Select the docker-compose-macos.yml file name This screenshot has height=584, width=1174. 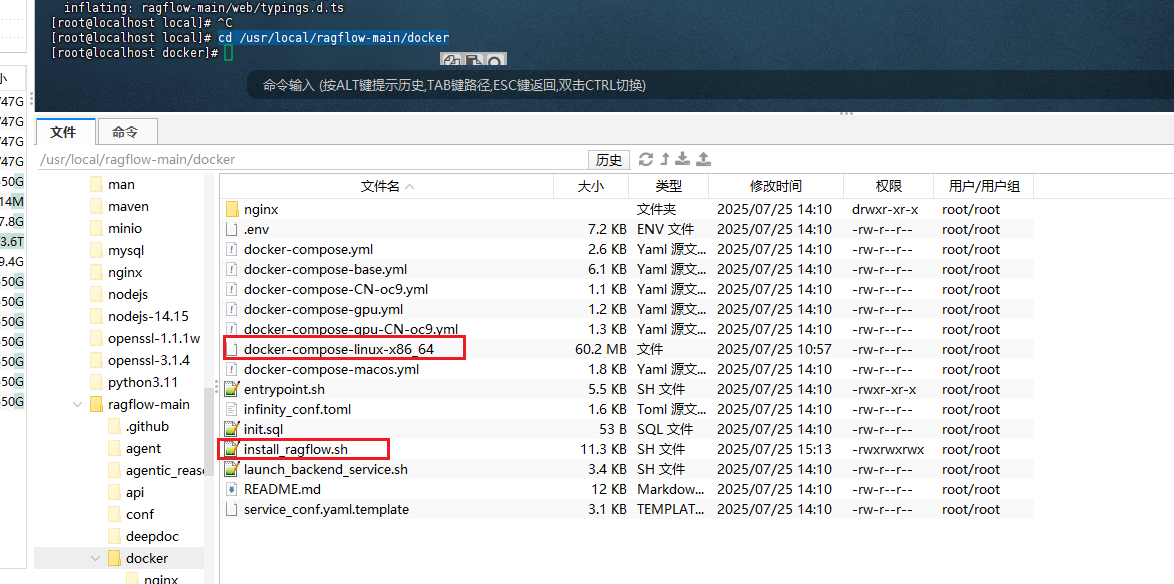tap(331, 369)
